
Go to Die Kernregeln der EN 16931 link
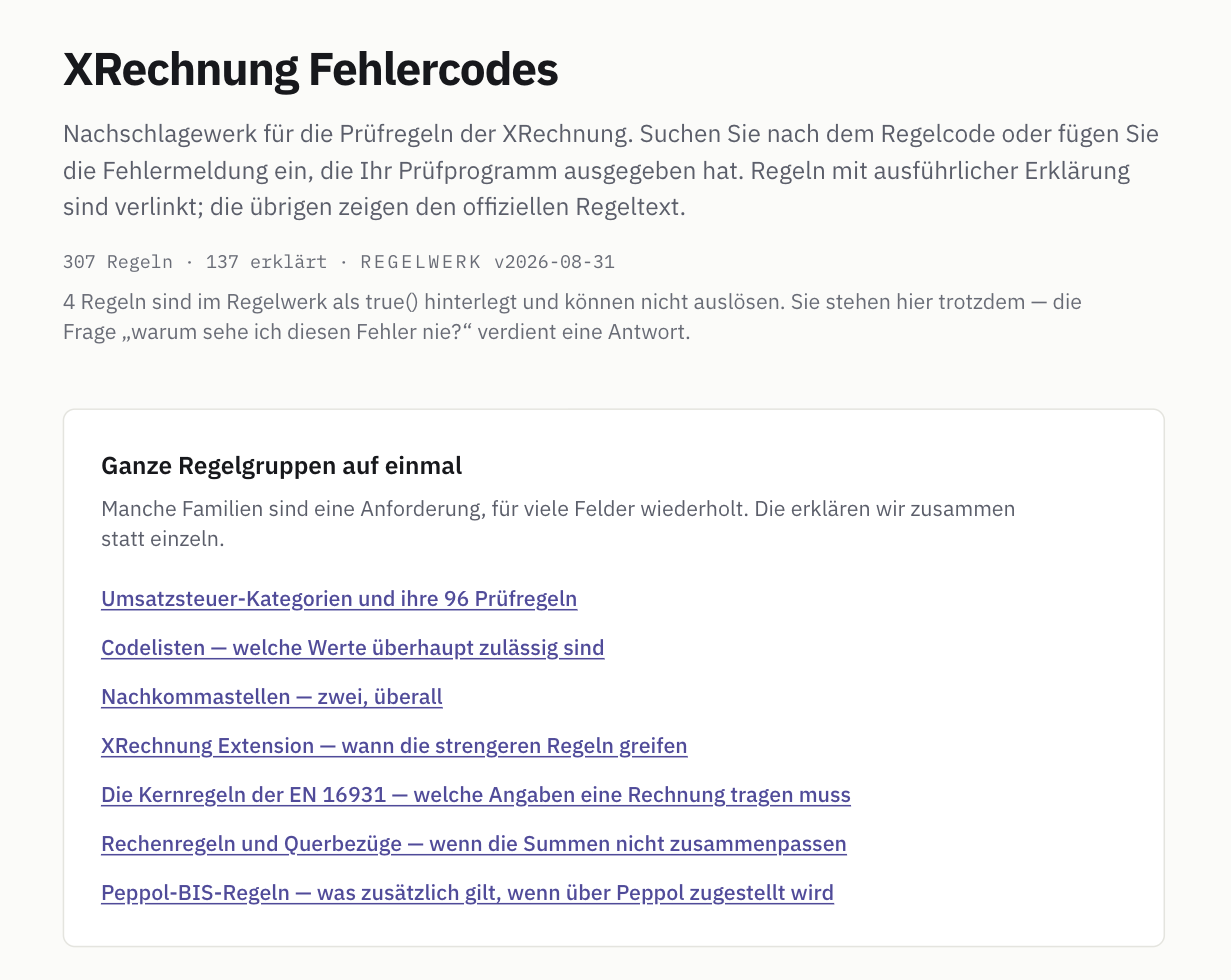[x=476, y=795]
